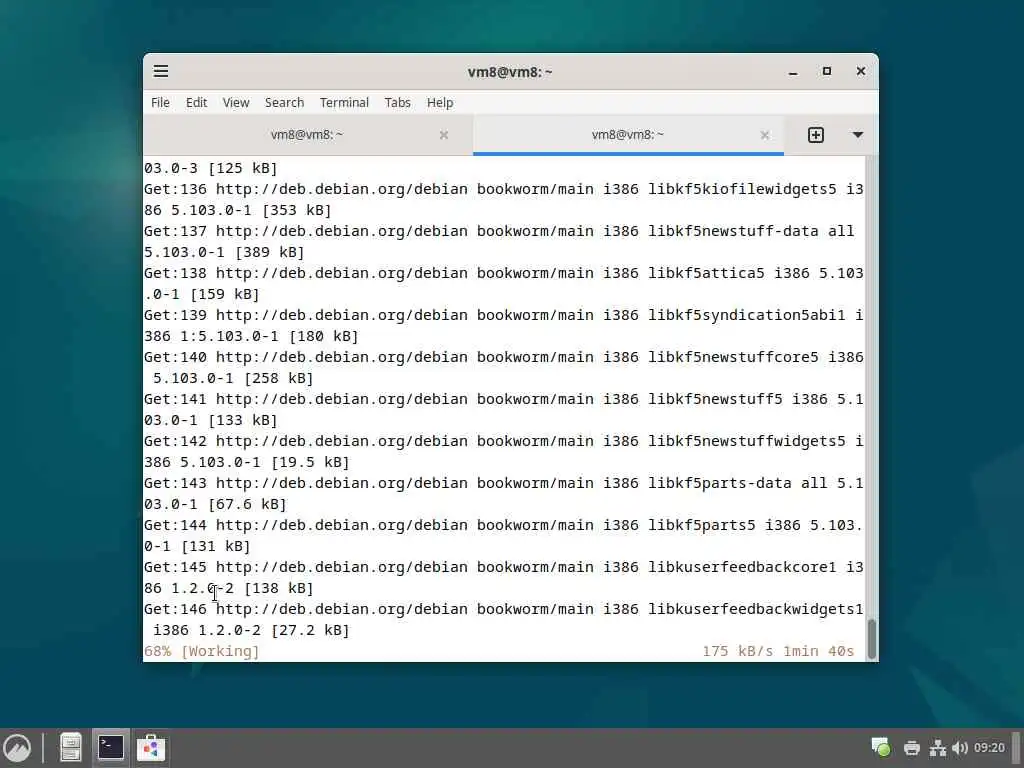Open the file manager taskbar icon
Image resolution: width=1024 pixels, height=768 pixels.
coord(71,748)
